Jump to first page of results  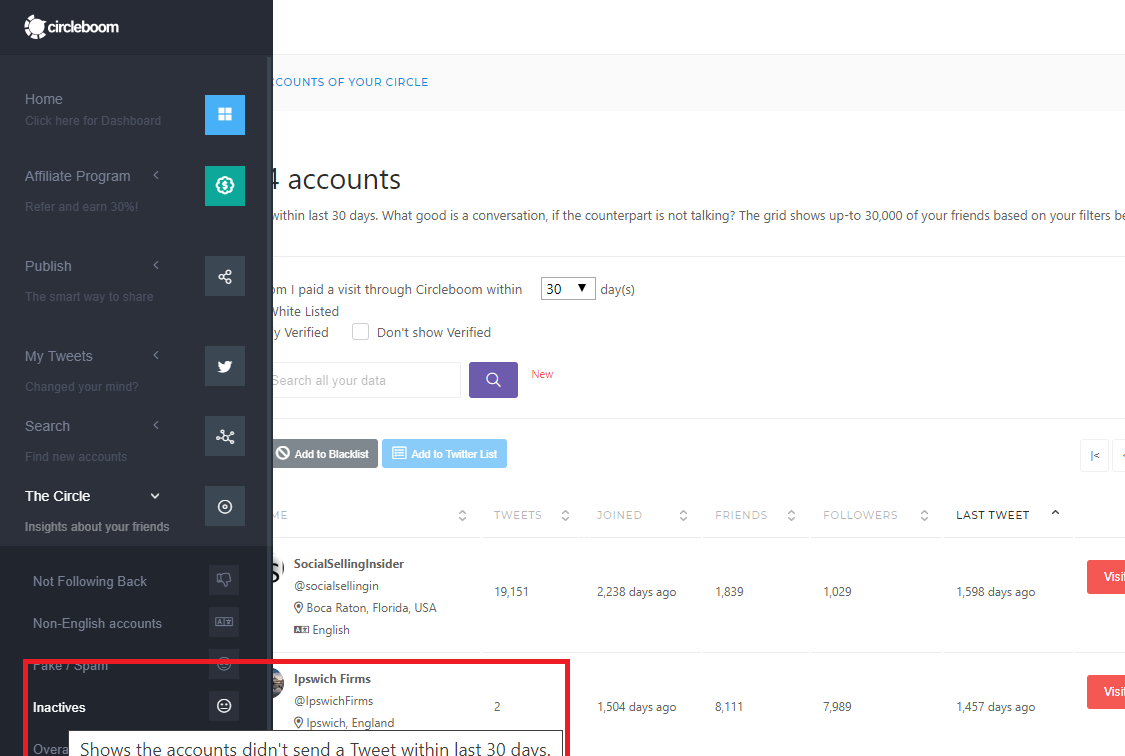[x=1095, y=455]
